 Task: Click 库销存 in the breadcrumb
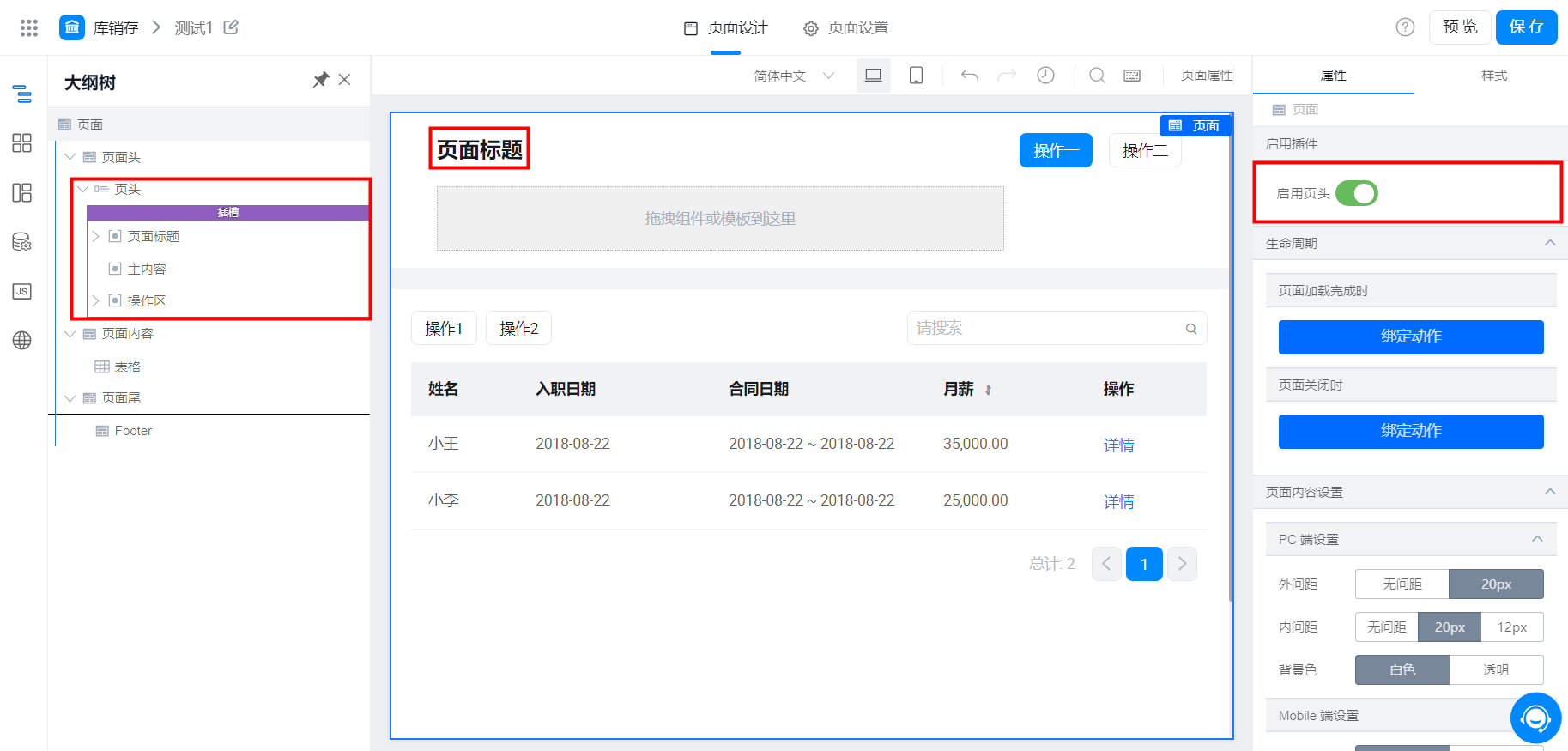[116, 27]
